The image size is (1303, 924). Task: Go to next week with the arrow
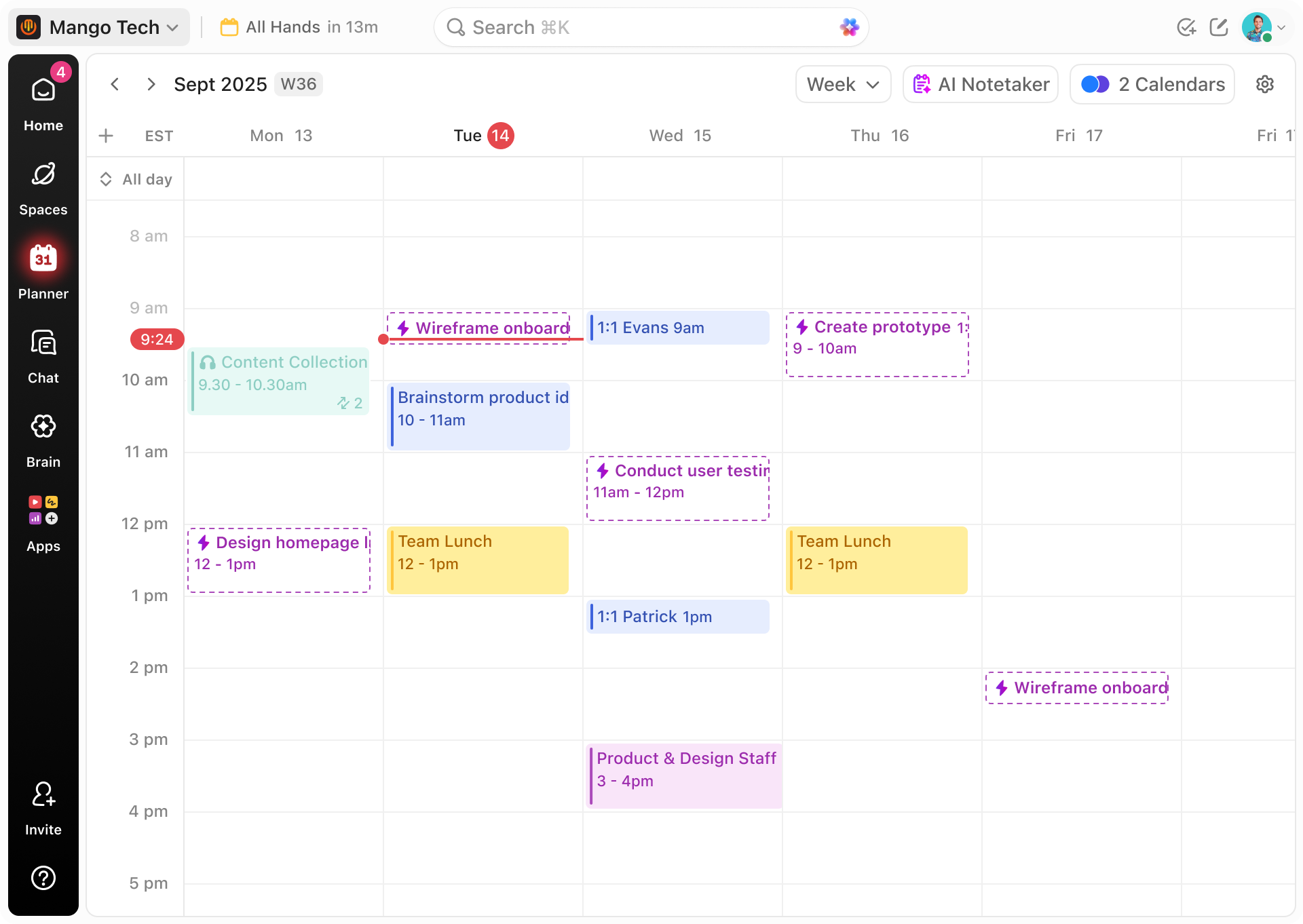151,84
